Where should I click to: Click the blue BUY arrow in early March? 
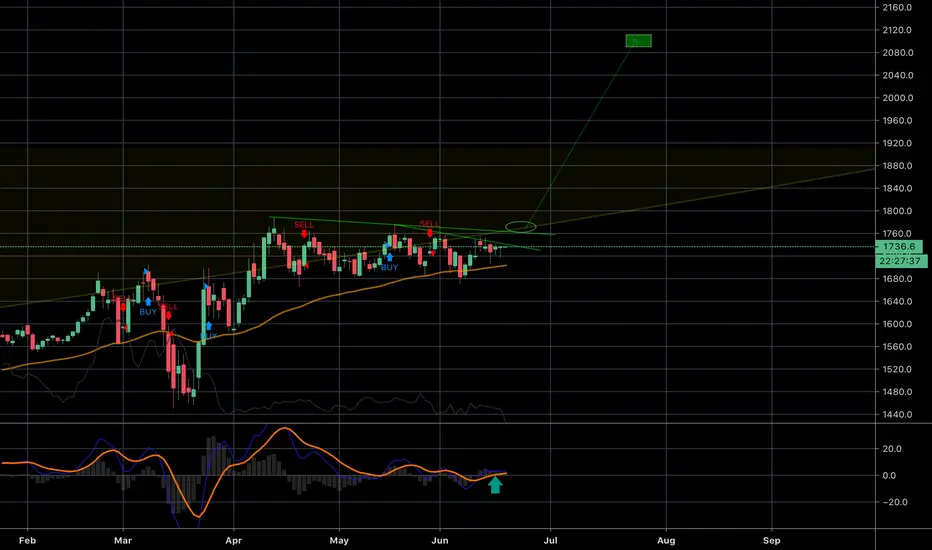pos(148,301)
